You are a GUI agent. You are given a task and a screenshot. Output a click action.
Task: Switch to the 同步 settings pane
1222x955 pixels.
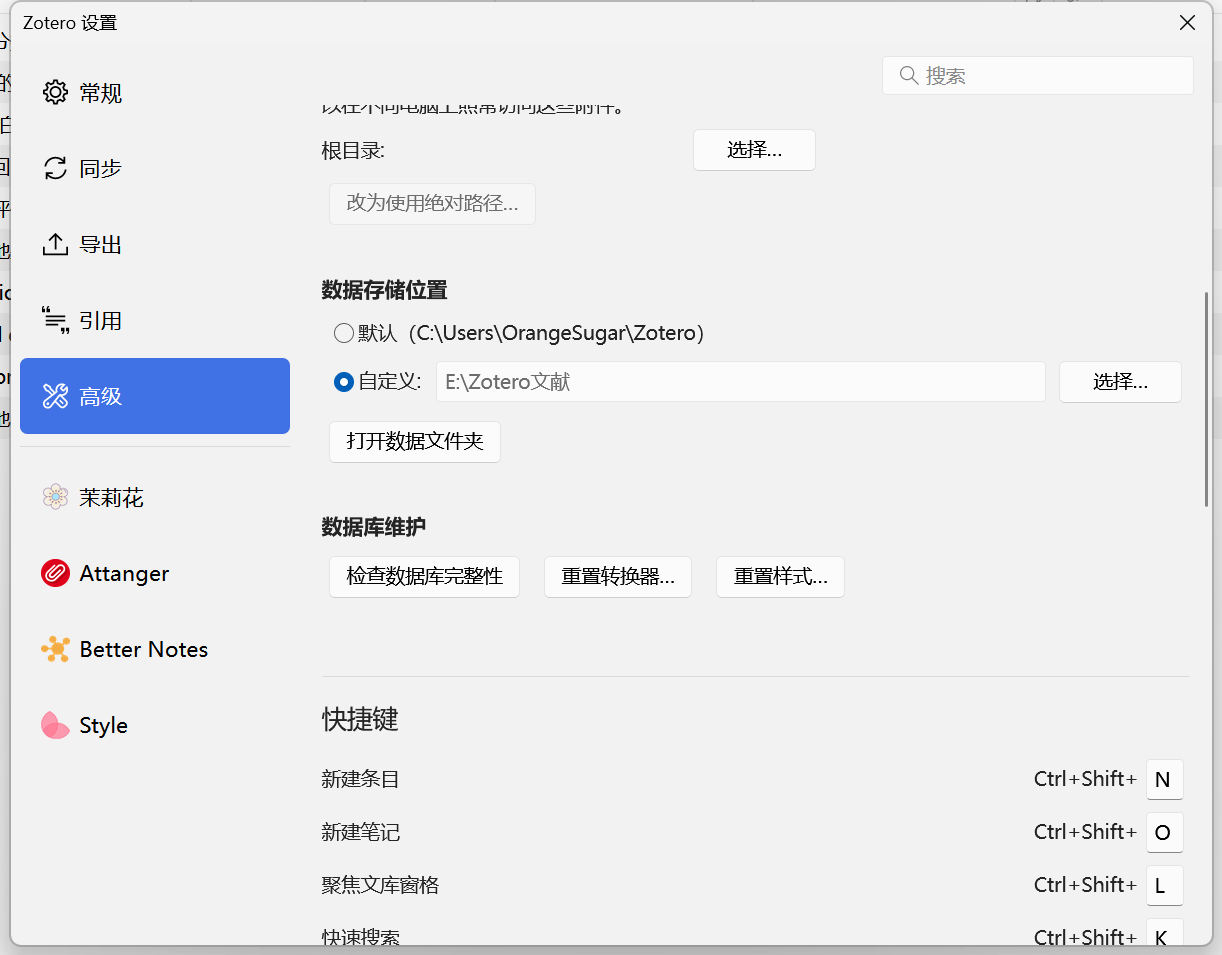tap(155, 169)
